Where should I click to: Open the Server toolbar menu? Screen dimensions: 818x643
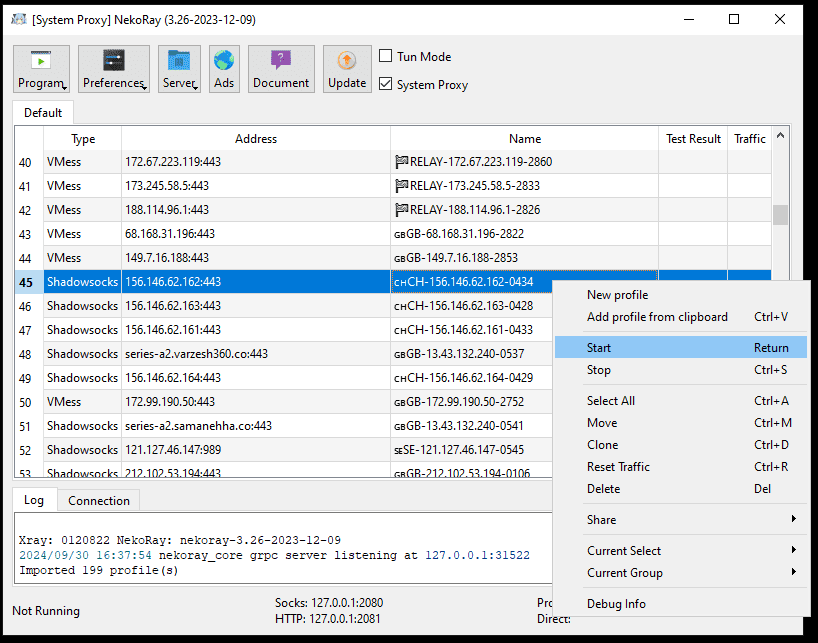pyautogui.click(x=179, y=69)
